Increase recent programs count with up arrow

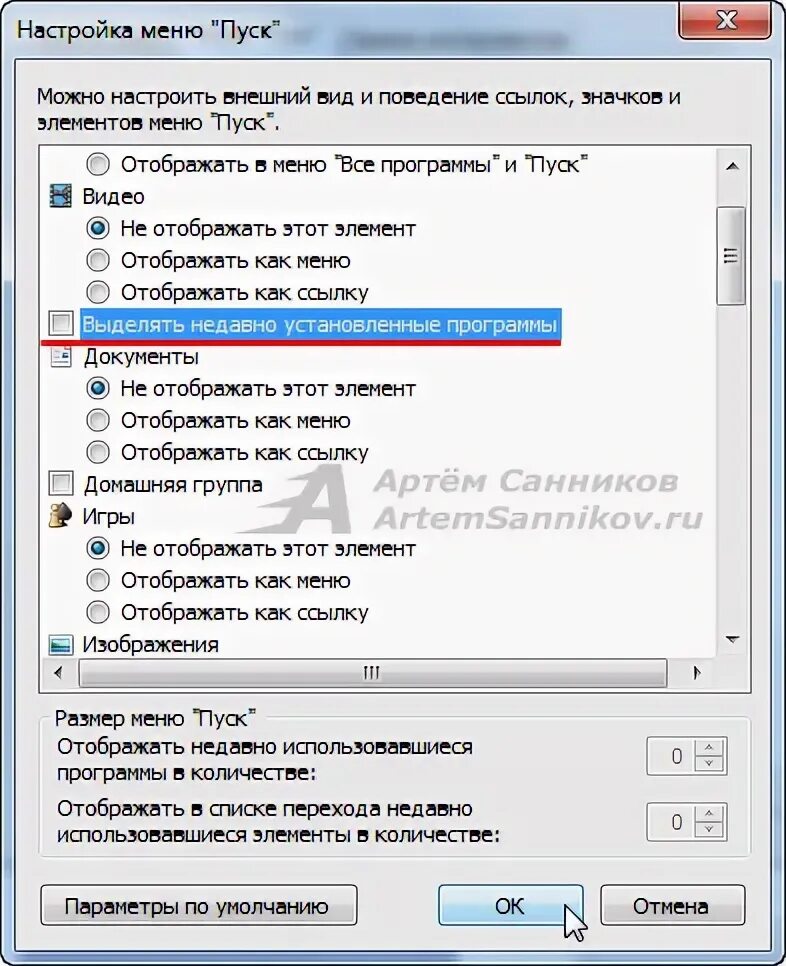[x=710, y=747]
